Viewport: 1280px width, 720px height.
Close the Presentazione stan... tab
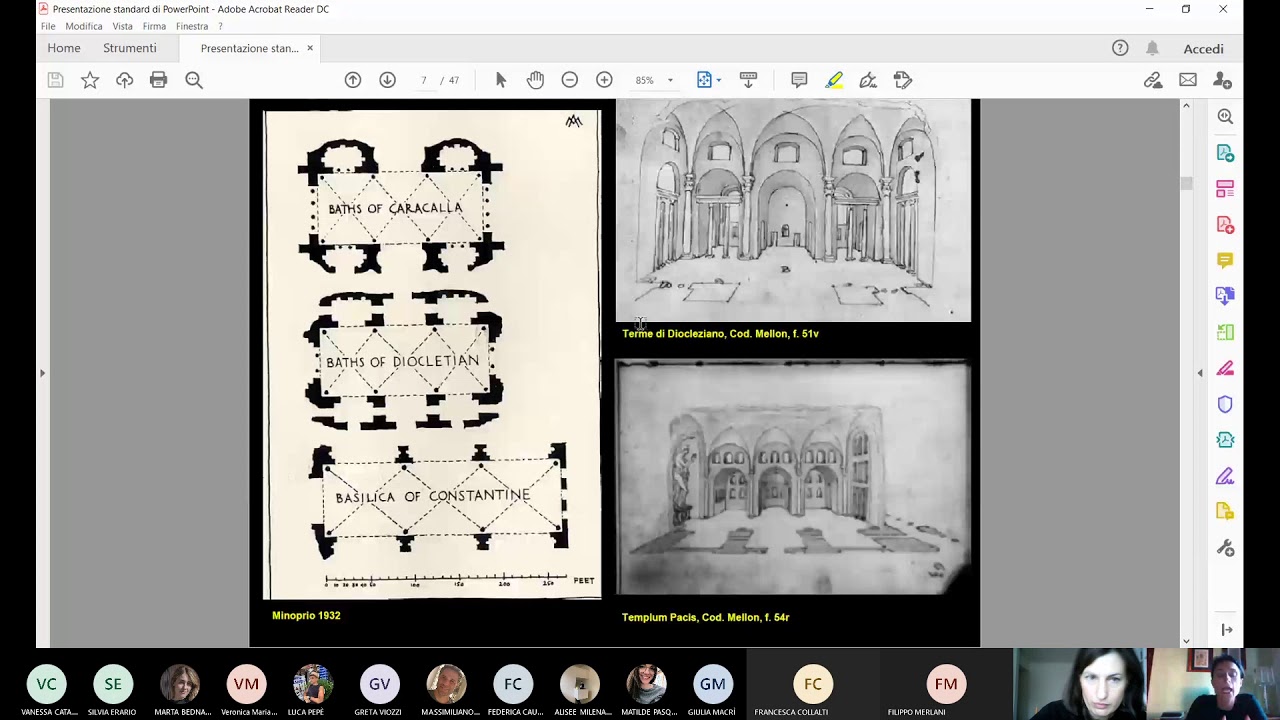pos(310,48)
